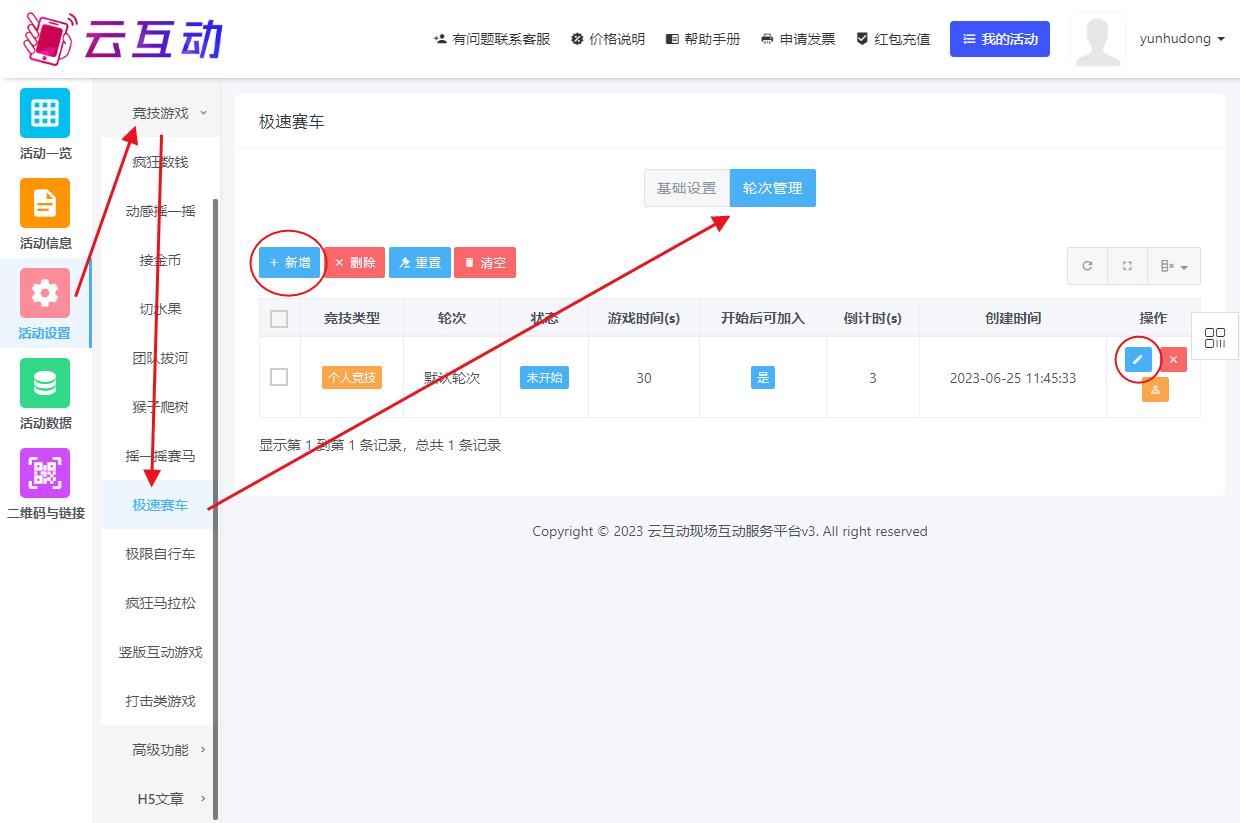Image resolution: width=1240 pixels, height=823 pixels.
Task: Select 极限自行车 in the game menu
Action: coord(160,554)
